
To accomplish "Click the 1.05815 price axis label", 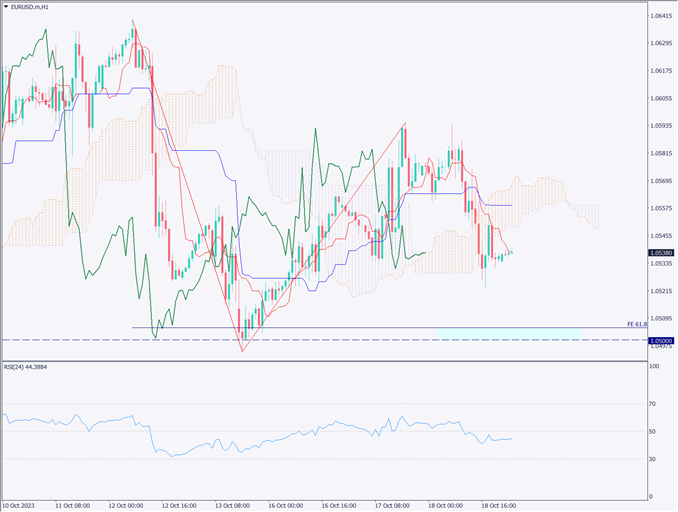I will pyautogui.click(x=660, y=153).
